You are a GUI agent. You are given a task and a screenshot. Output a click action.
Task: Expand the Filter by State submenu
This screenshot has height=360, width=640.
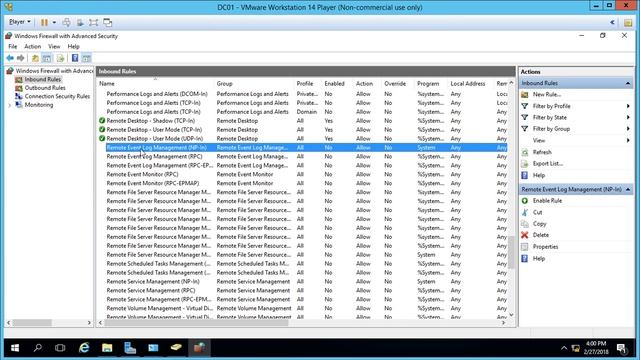(628, 118)
